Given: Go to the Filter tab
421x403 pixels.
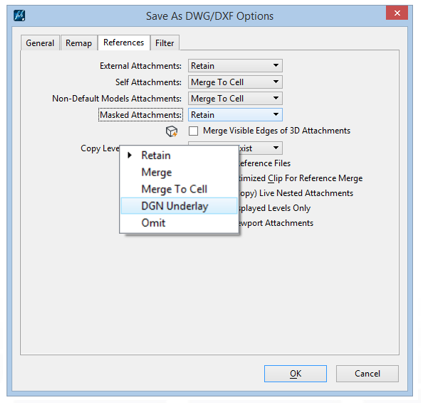Looking at the screenshot, I should [x=165, y=43].
